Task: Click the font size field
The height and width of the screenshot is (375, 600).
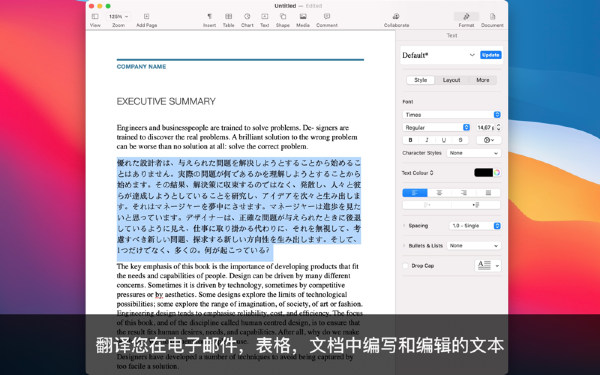Action: pos(485,127)
